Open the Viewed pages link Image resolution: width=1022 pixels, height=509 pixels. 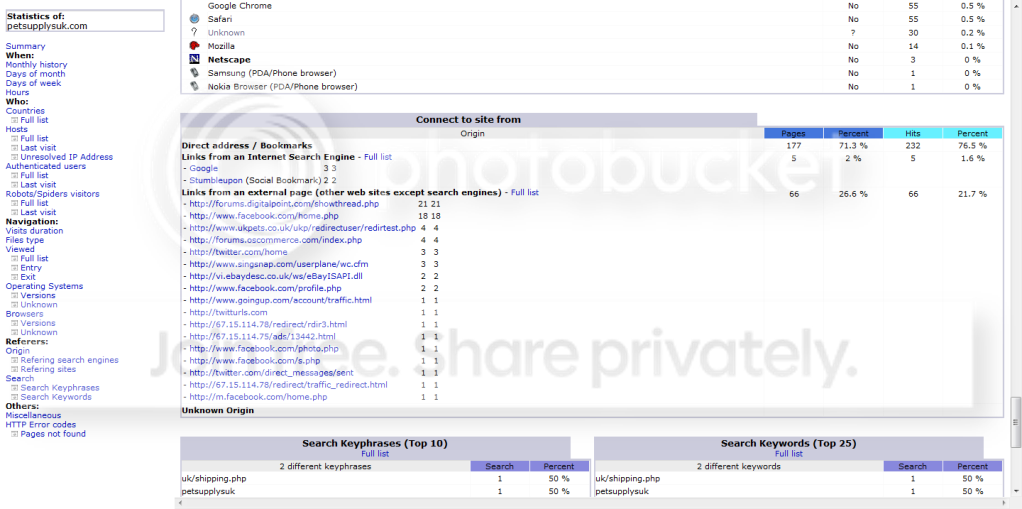click(20, 249)
